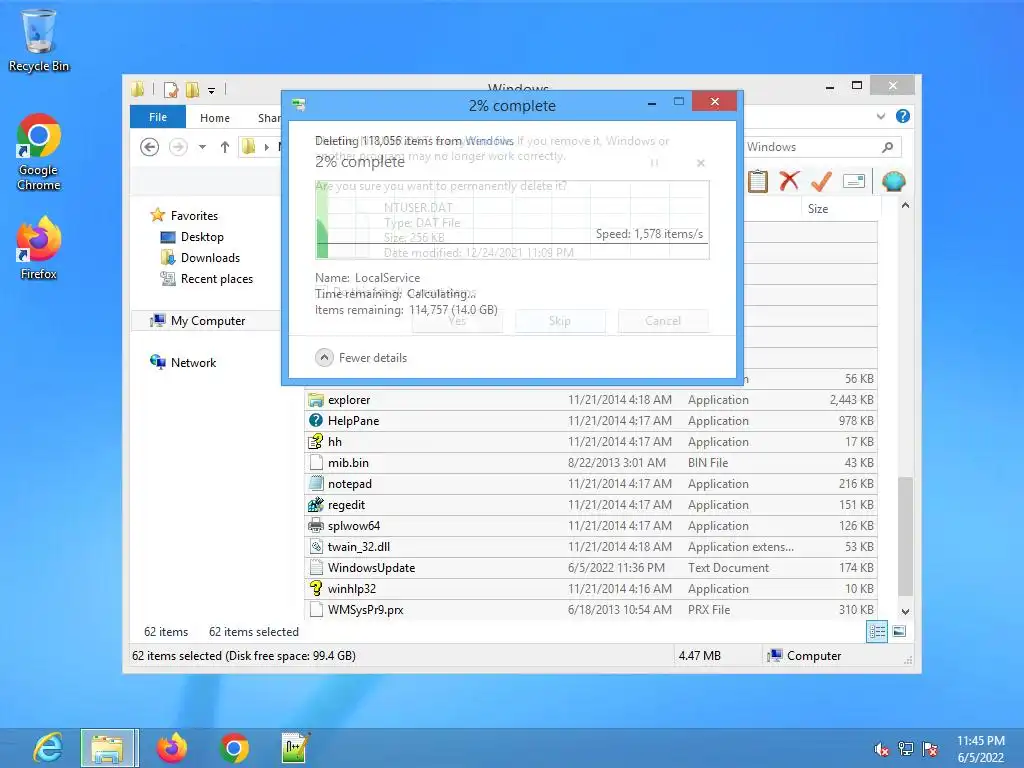Viewport: 1024px width, 768px height.
Task: Open the Notepad++ taskbar icon
Action: click(x=295, y=748)
